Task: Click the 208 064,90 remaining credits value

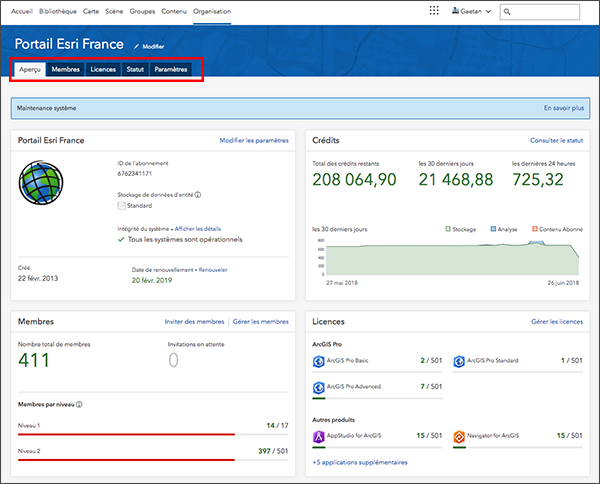Action: (x=354, y=179)
